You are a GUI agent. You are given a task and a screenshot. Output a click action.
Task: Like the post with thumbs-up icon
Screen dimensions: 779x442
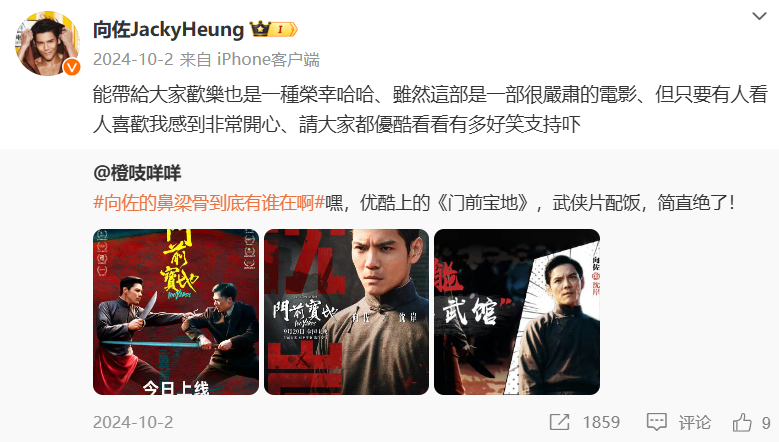742,422
